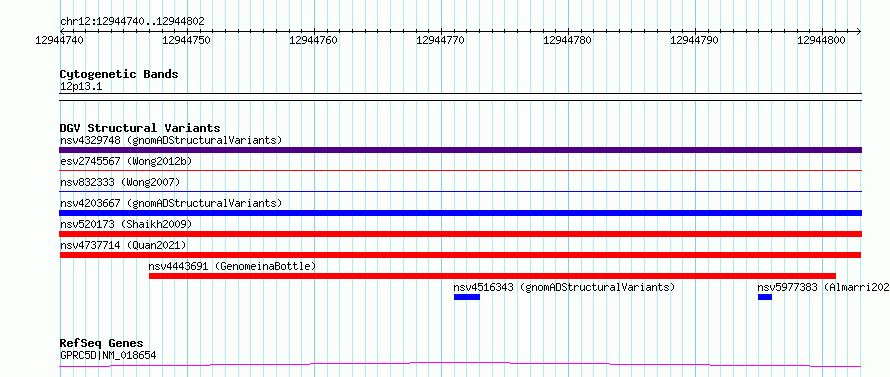Open nsv4329748 (gnomADStructuralVariants) label
The width and height of the screenshot is (890, 377).
[x=170, y=140]
